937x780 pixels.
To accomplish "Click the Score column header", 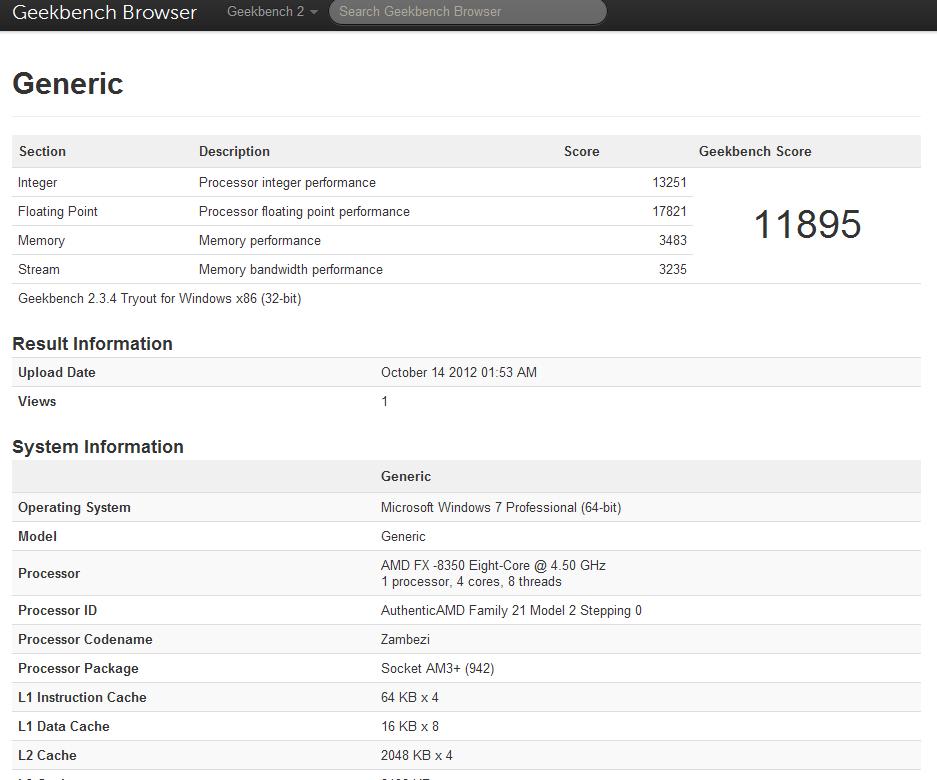I will [x=581, y=152].
